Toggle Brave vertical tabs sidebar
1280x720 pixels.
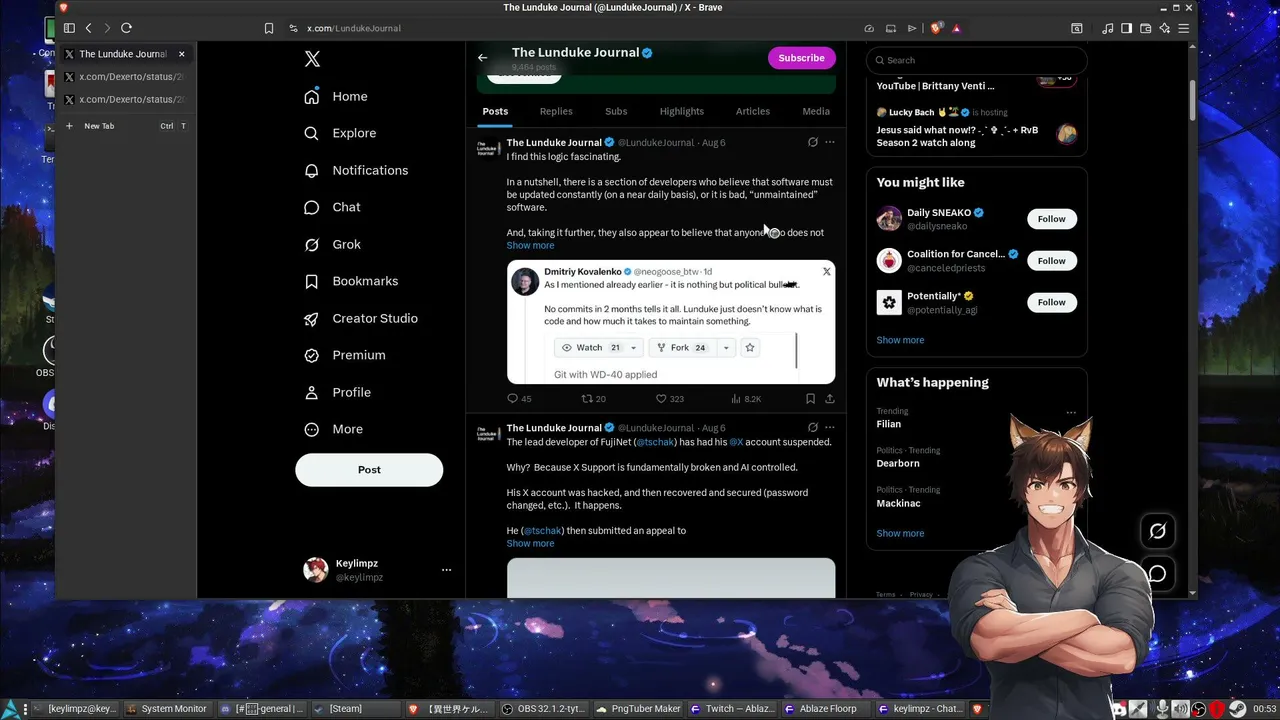[69, 28]
